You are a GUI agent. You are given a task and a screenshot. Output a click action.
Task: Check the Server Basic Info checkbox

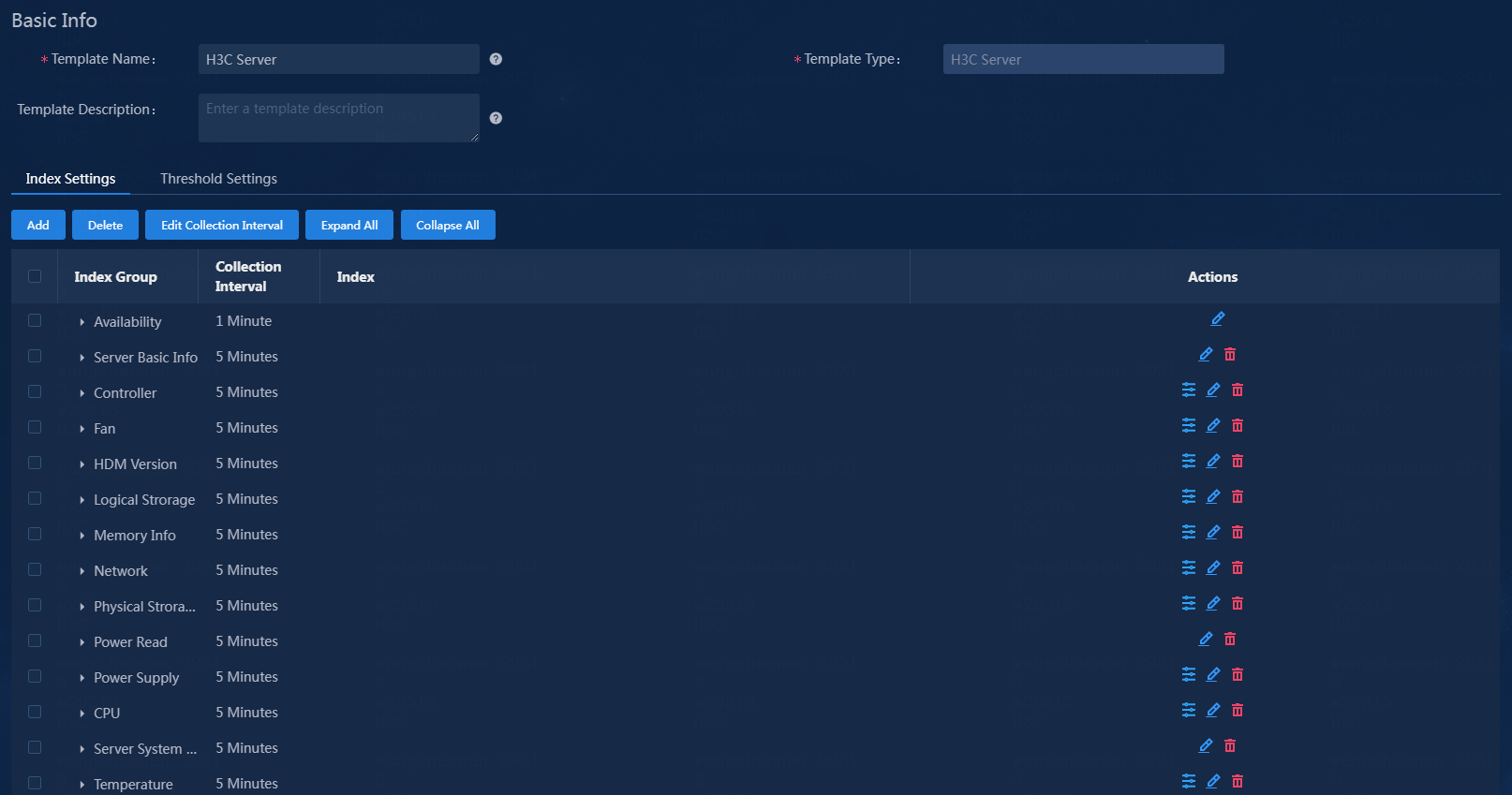[35, 356]
